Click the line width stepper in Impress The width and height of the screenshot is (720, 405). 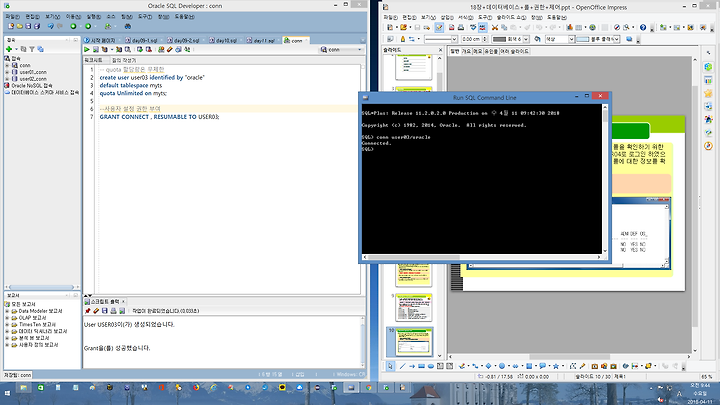click(x=485, y=39)
